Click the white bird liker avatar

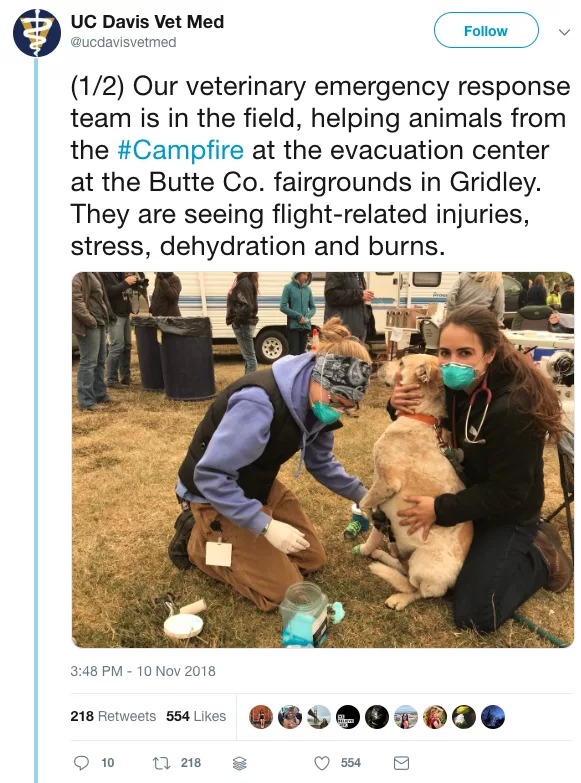[464, 717]
